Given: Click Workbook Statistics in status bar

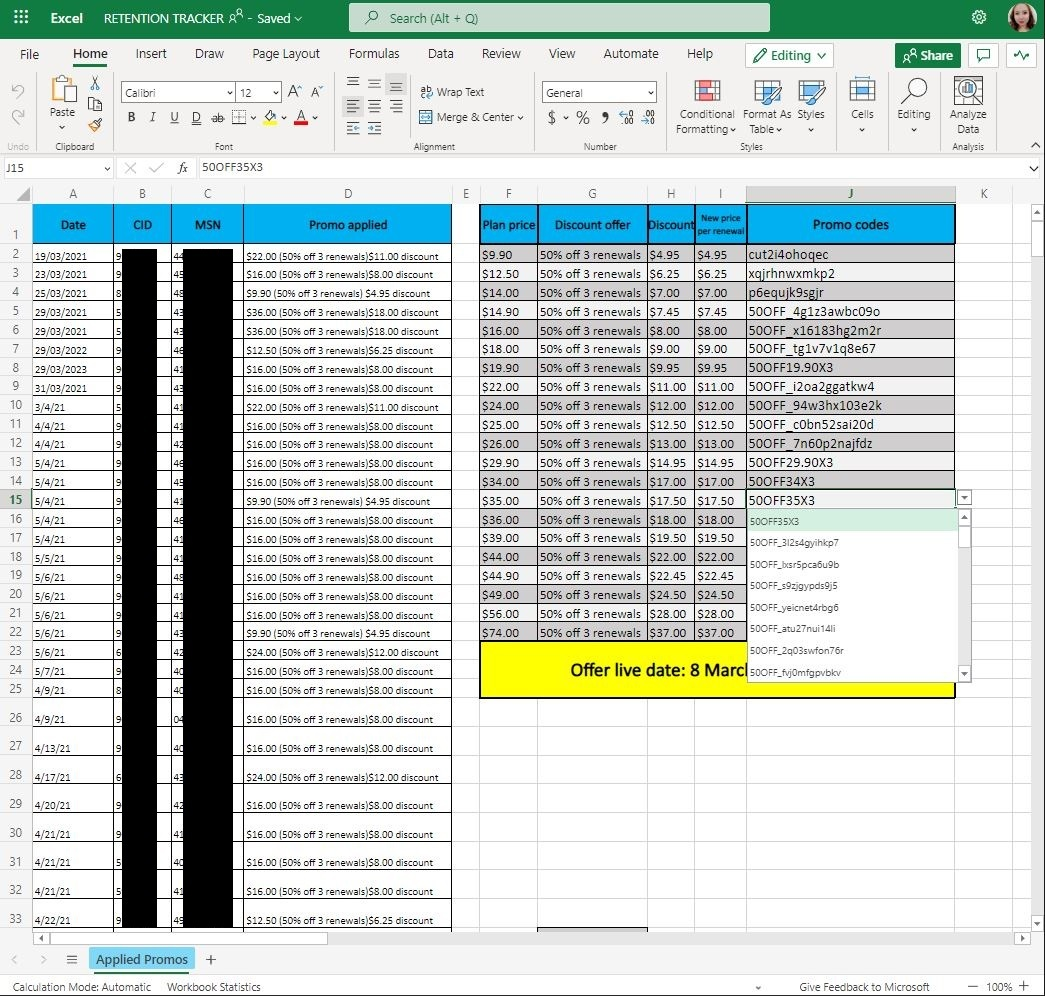Looking at the screenshot, I should point(213,987).
